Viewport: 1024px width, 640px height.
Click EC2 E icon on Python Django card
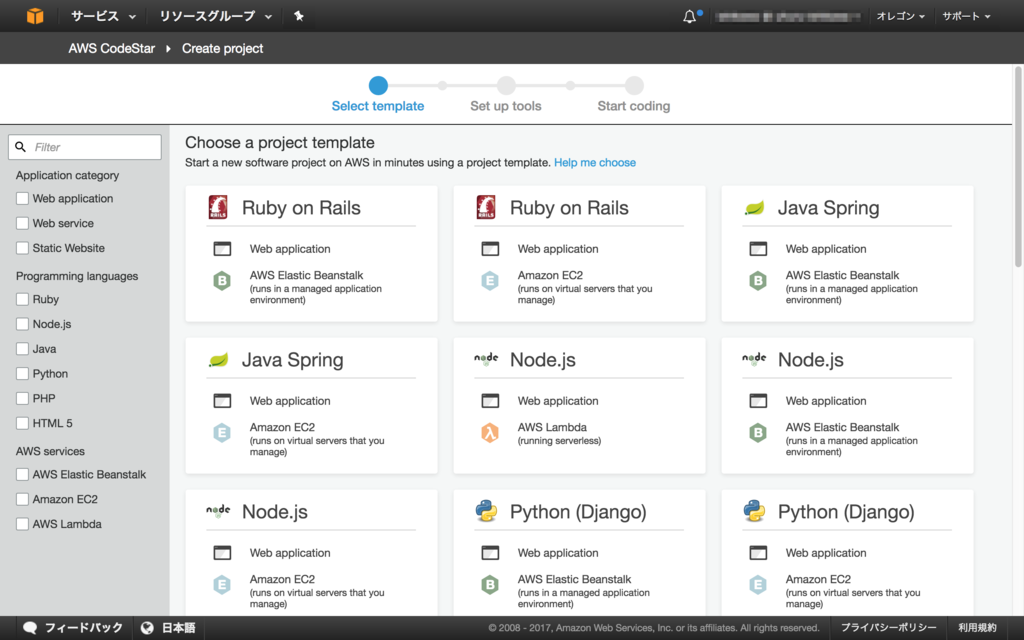point(758,584)
